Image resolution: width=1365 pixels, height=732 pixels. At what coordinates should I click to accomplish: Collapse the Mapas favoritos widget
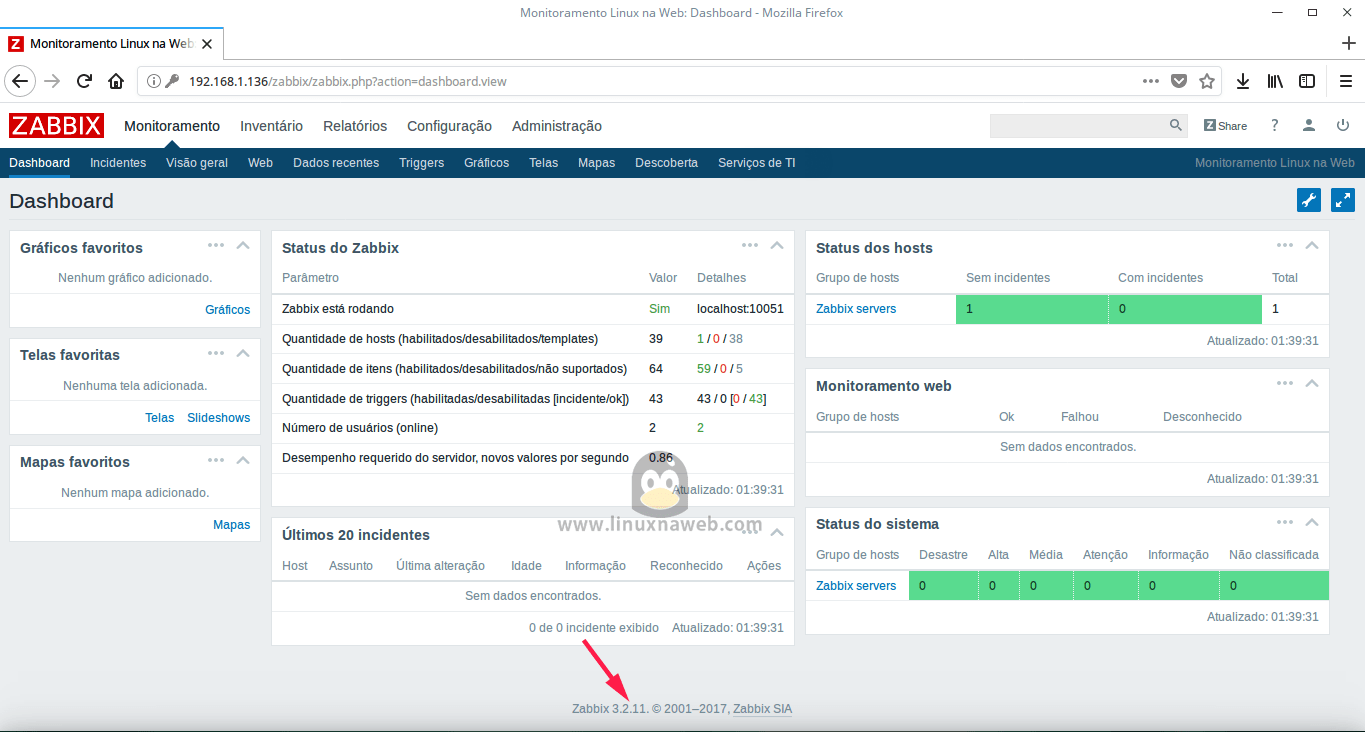[243, 459]
